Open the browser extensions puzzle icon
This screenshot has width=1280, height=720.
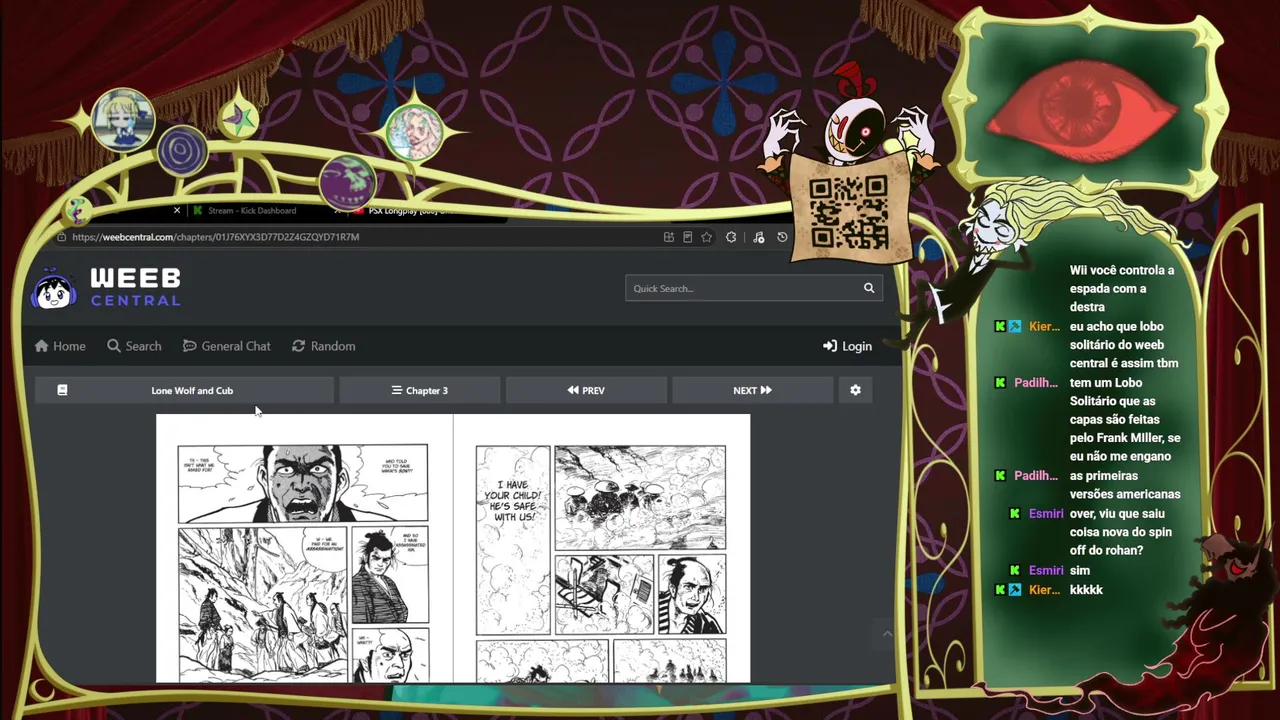tap(731, 237)
